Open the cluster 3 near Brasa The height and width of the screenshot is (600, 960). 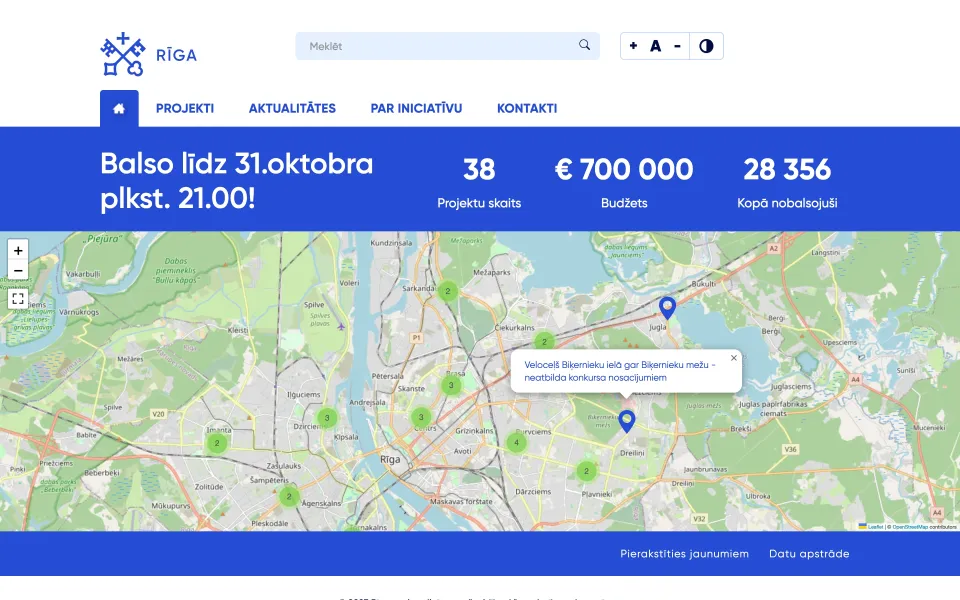451,385
